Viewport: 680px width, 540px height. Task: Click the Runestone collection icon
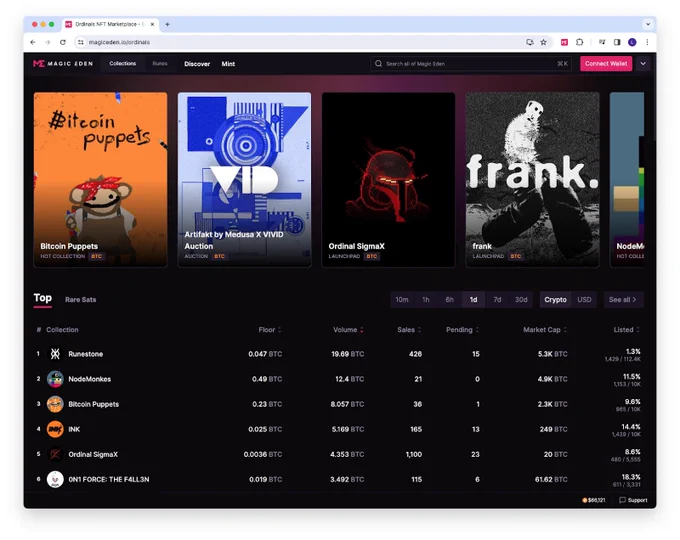(55, 354)
